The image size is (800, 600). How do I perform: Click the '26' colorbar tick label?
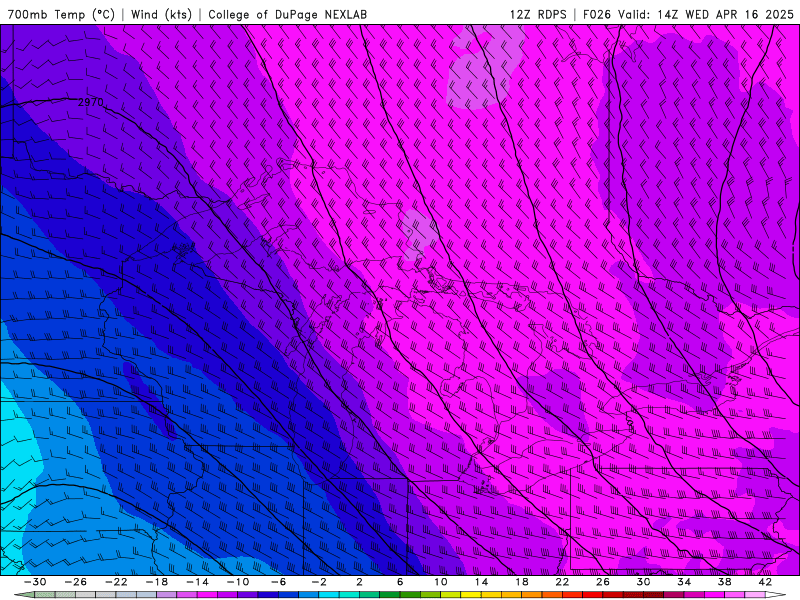point(603,582)
